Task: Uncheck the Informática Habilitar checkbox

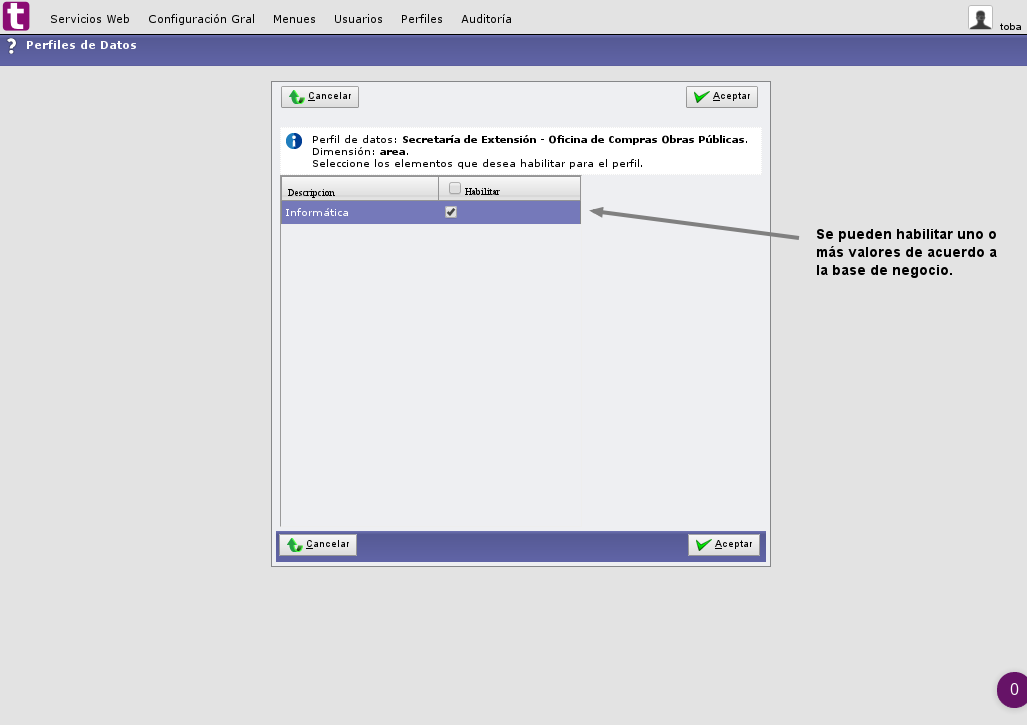Action: tap(451, 212)
